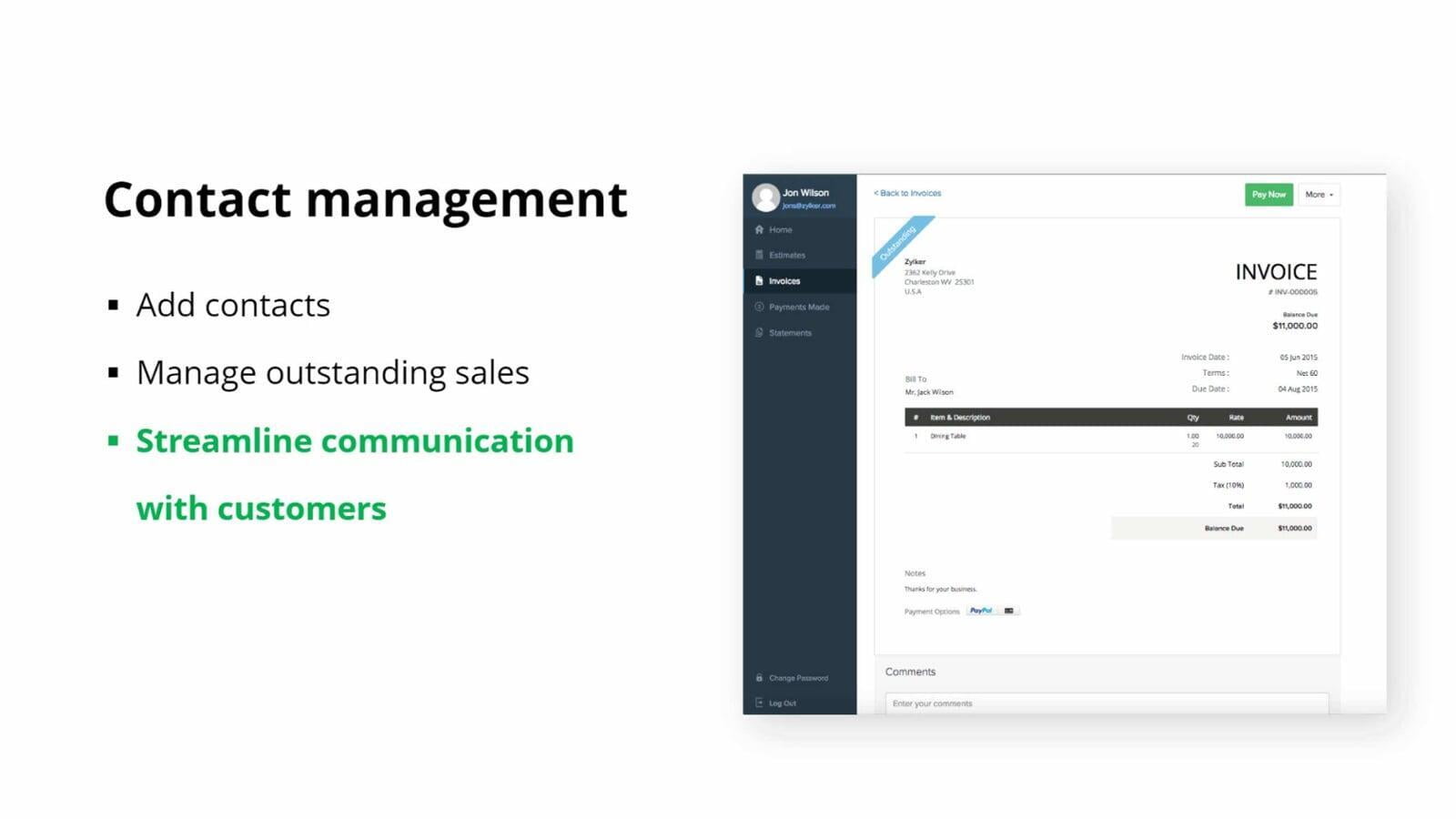Click the Balance Due $11,000.00 amount at top

tap(1295, 326)
